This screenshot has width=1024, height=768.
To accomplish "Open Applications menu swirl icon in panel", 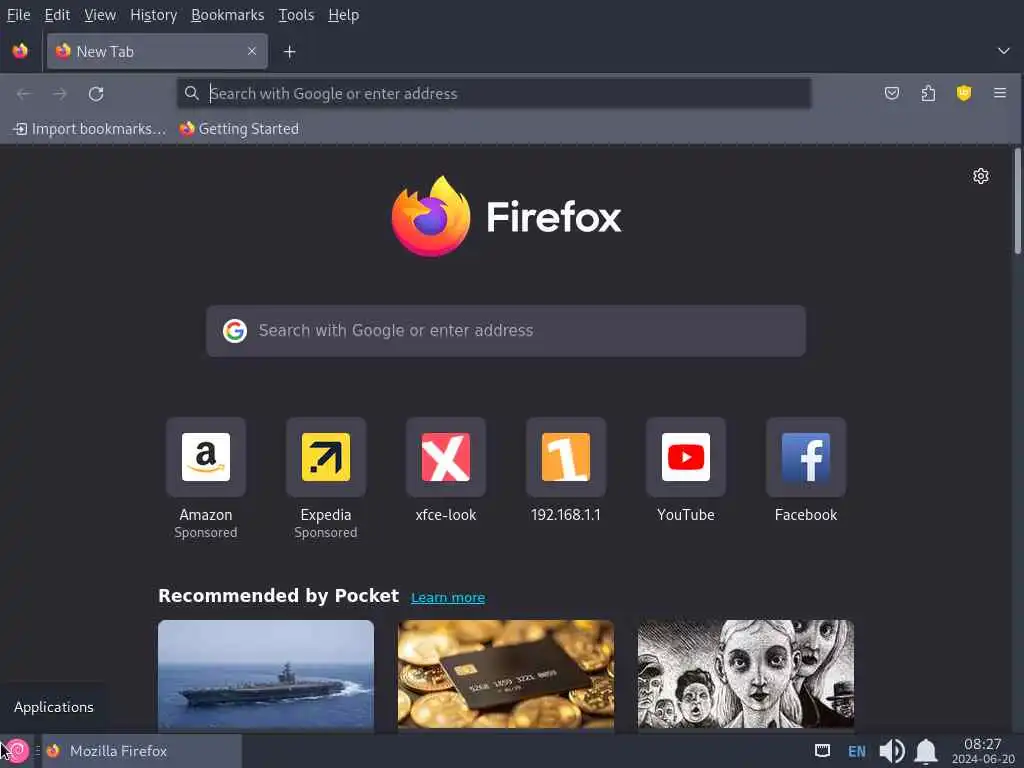I will (x=17, y=751).
